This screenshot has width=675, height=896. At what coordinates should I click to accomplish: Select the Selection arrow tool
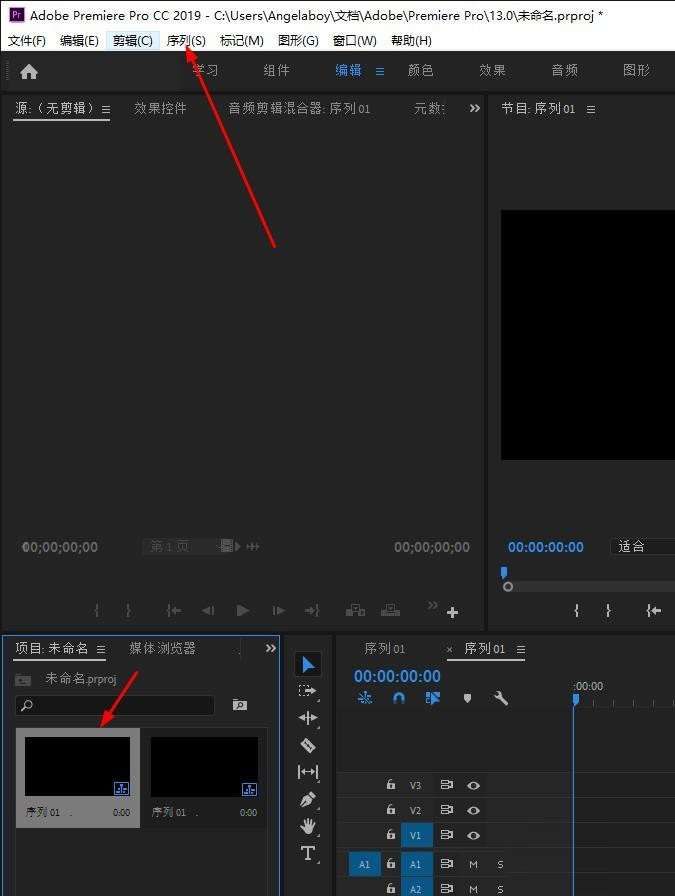click(308, 665)
